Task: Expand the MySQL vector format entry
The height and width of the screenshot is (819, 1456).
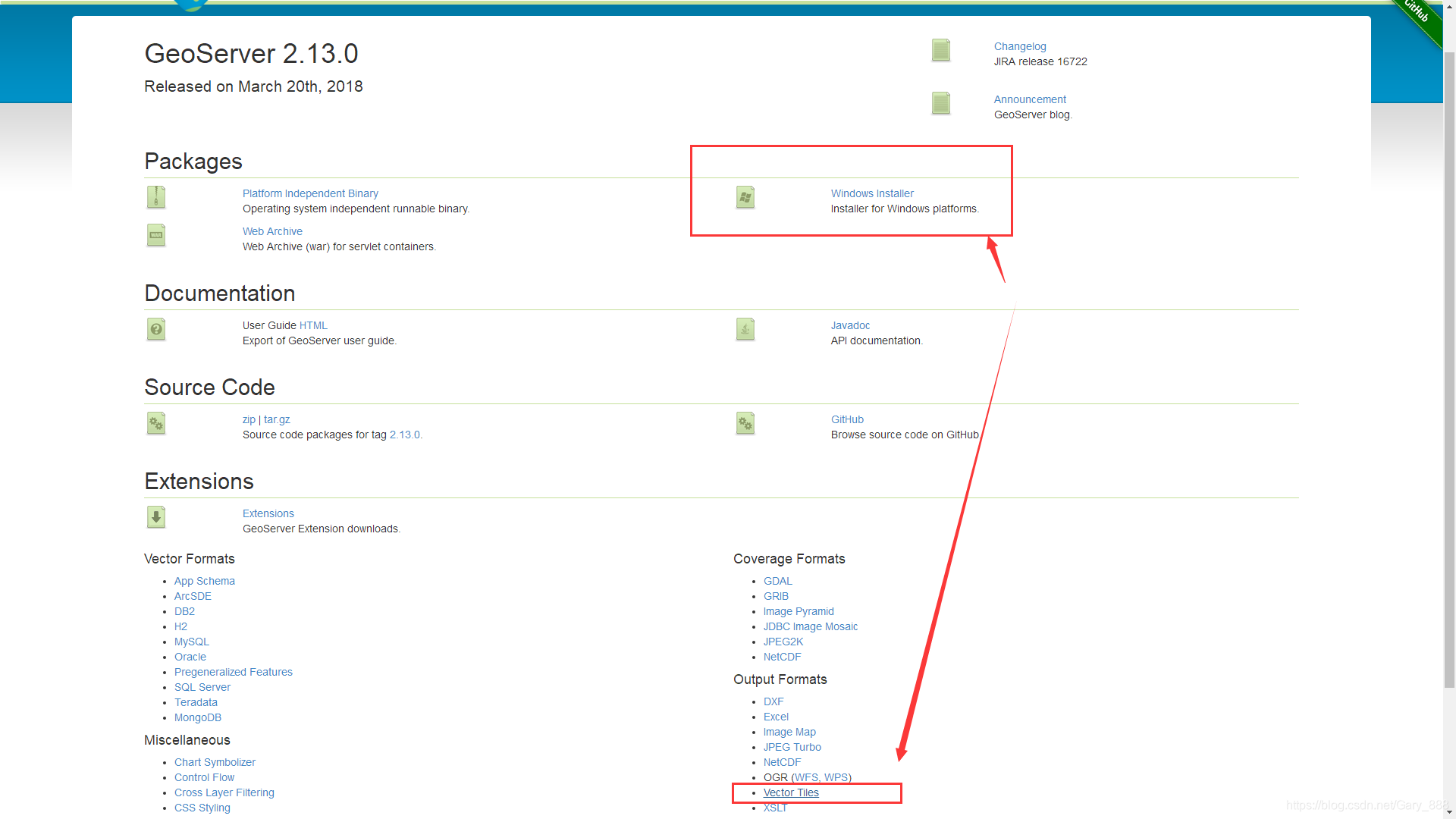Action: (191, 641)
